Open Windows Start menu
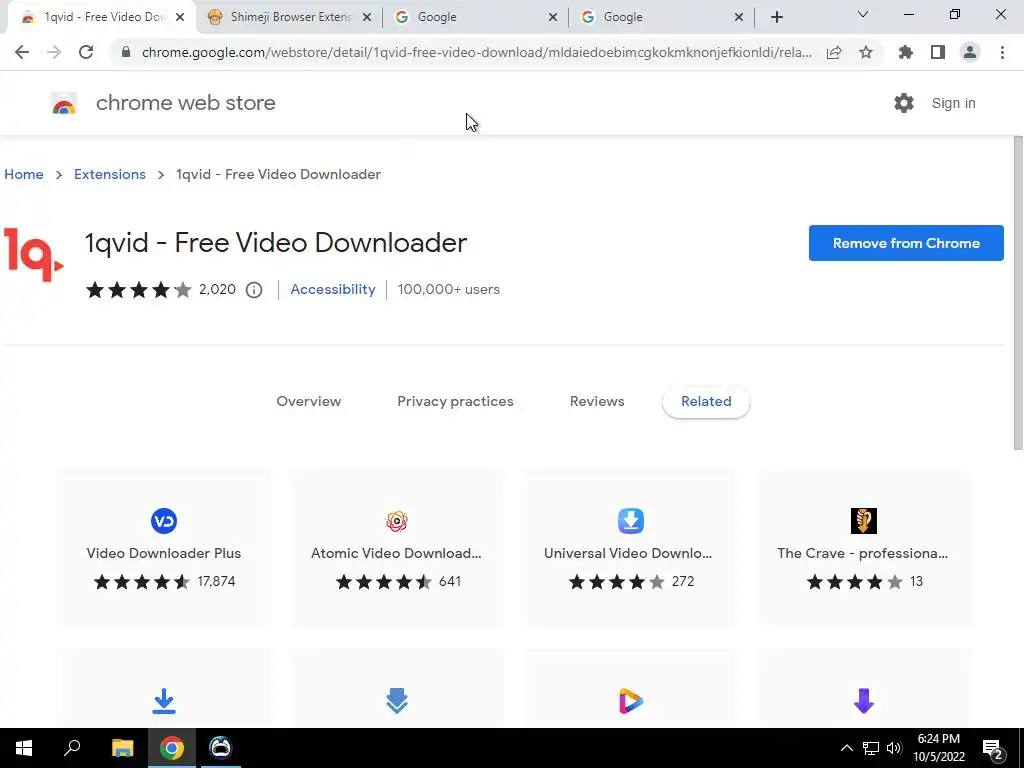The height and width of the screenshot is (768, 1024). pyautogui.click(x=24, y=748)
